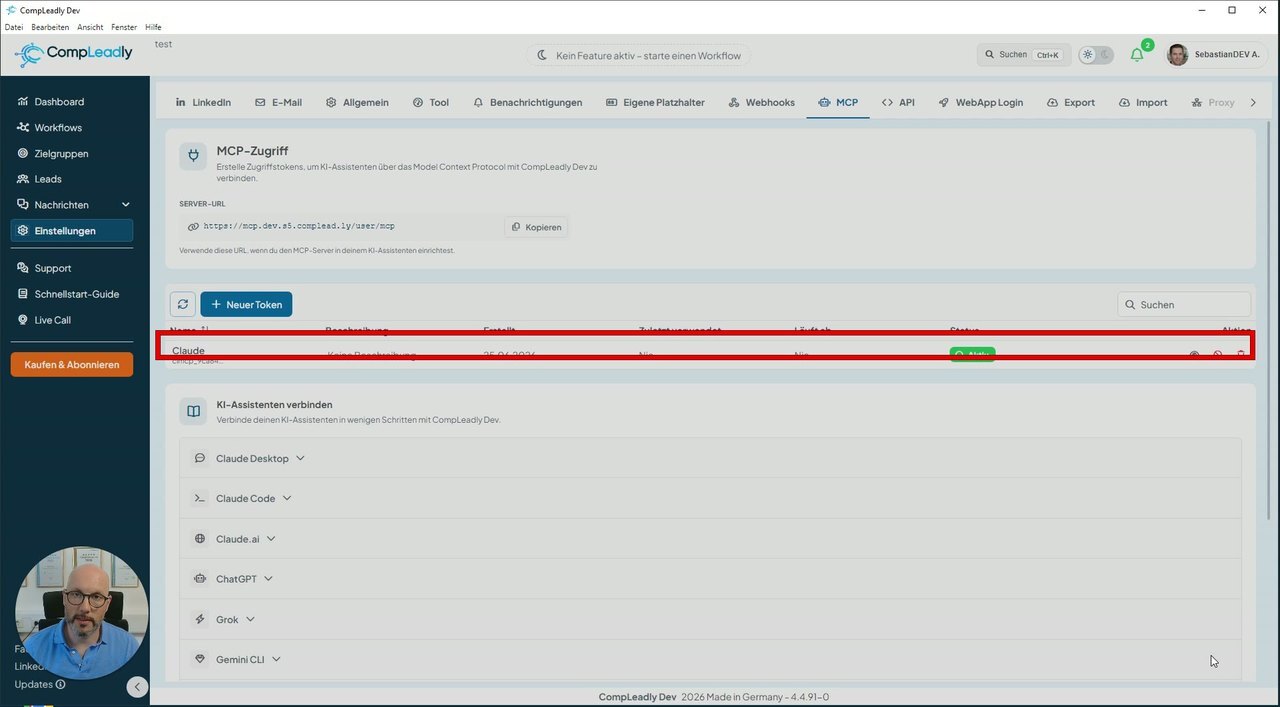Expand the Claude Desktop section
The height and width of the screenshot is (707, 1280).
(x=710, y=458)
